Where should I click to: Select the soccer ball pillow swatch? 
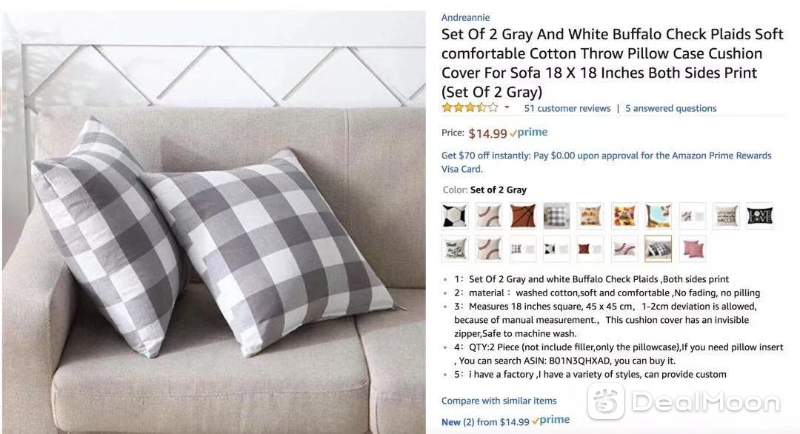click(454, 216)
